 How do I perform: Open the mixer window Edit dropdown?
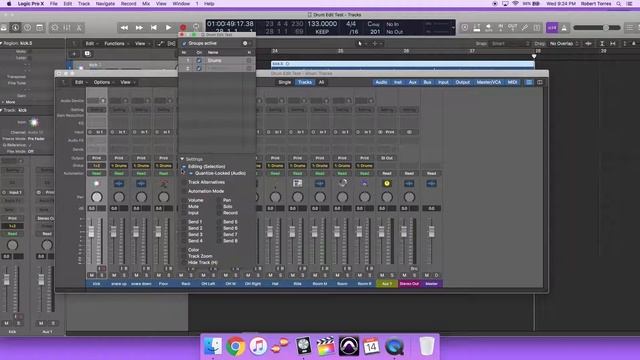81,82
